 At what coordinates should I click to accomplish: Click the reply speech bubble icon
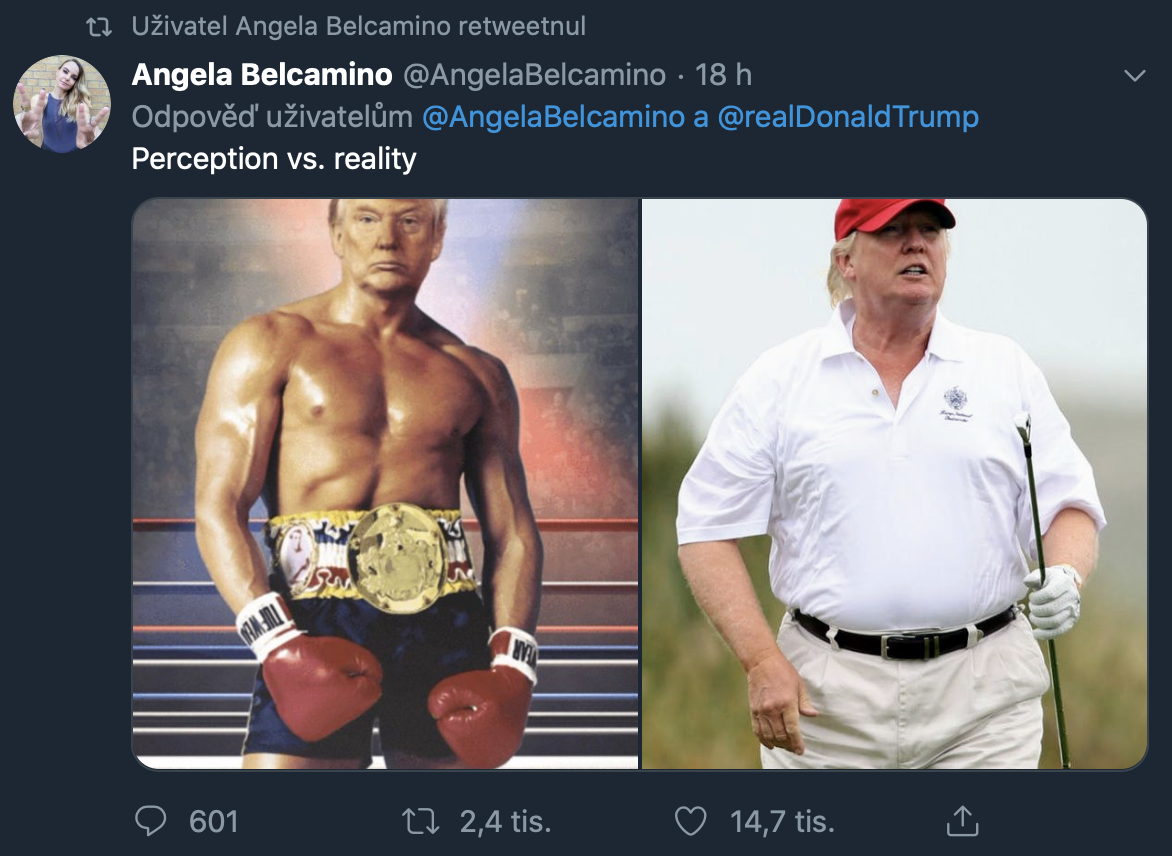[150, 820]
